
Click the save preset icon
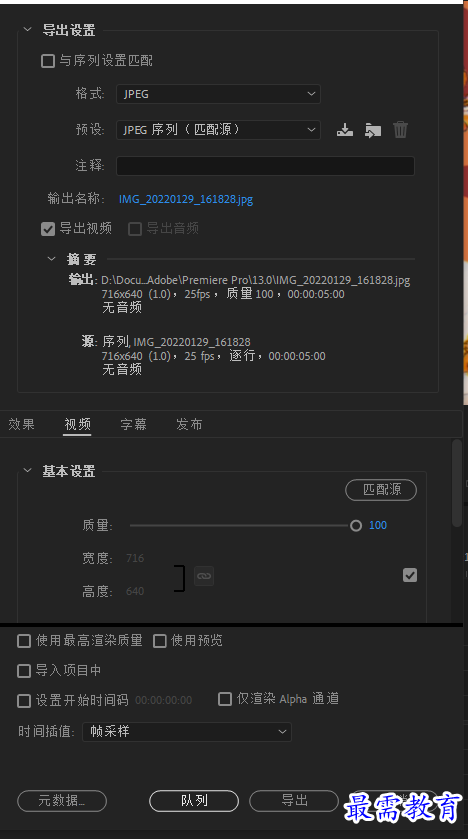click(345, 130)
